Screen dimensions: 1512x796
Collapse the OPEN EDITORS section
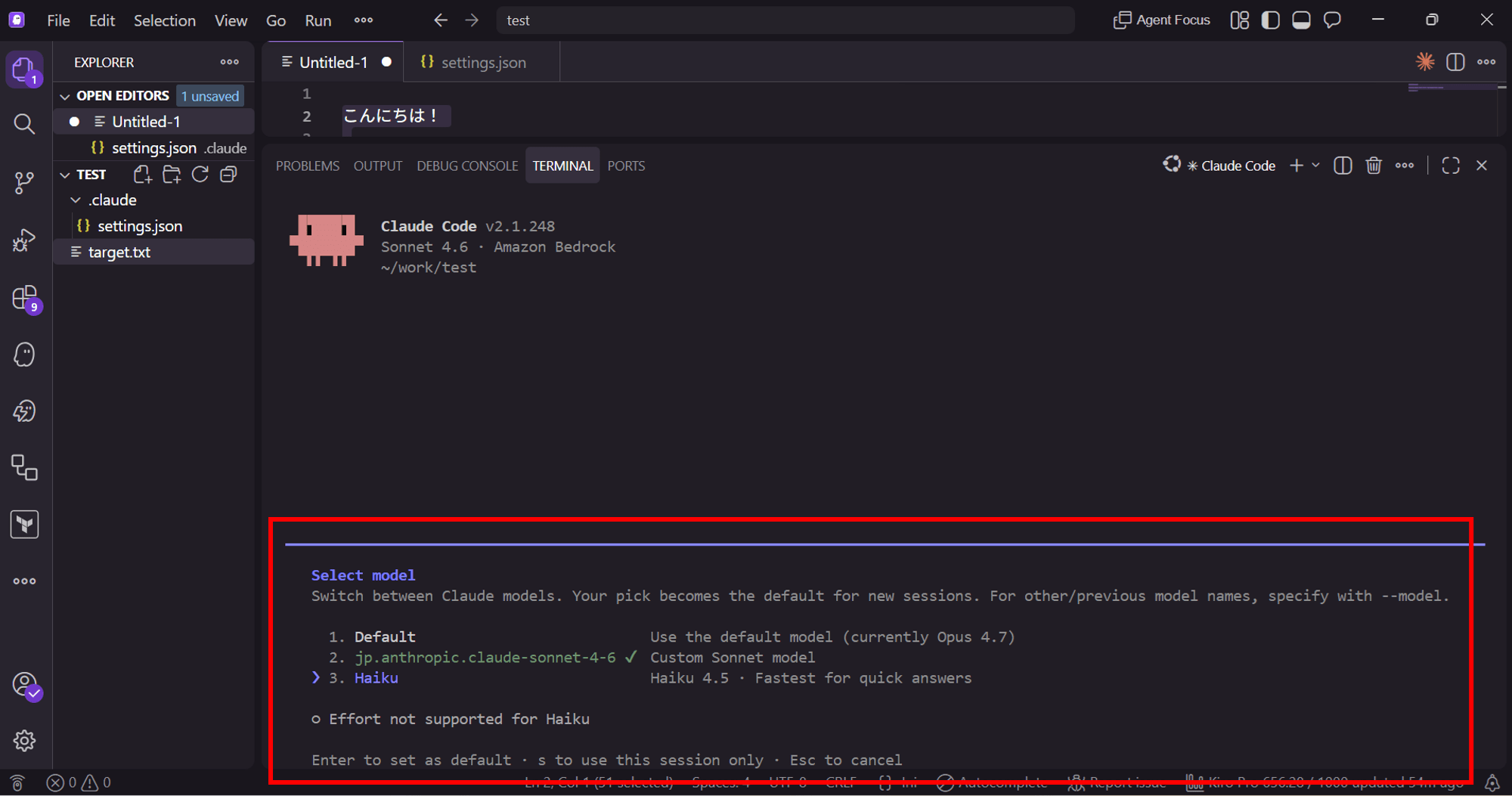[65, 96]
